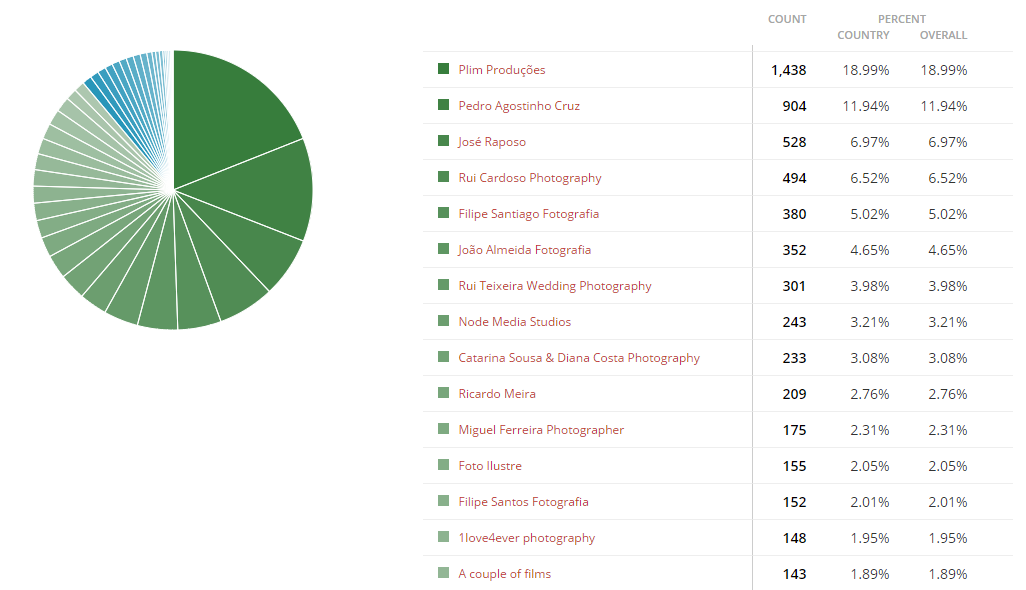Select the count value 243
The image size is (1026, 590).
click(x=794, y=322)
